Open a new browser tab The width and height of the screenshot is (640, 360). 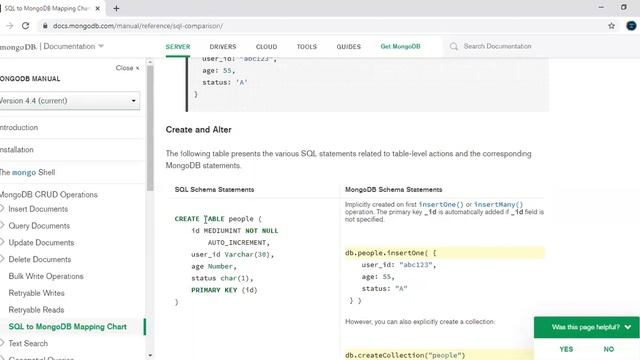point(116,8)
